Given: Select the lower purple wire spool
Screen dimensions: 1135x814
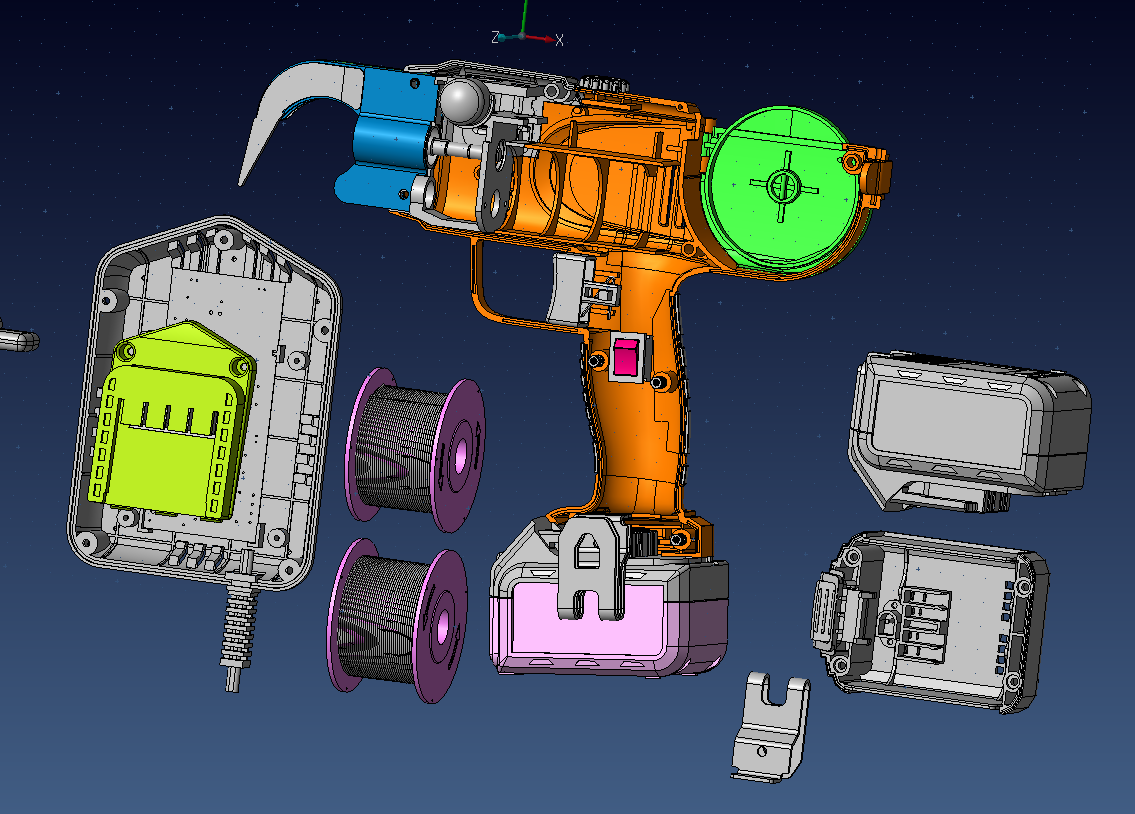Looking at the screenshot, I should pyautogui.click(x=397, y=620).
